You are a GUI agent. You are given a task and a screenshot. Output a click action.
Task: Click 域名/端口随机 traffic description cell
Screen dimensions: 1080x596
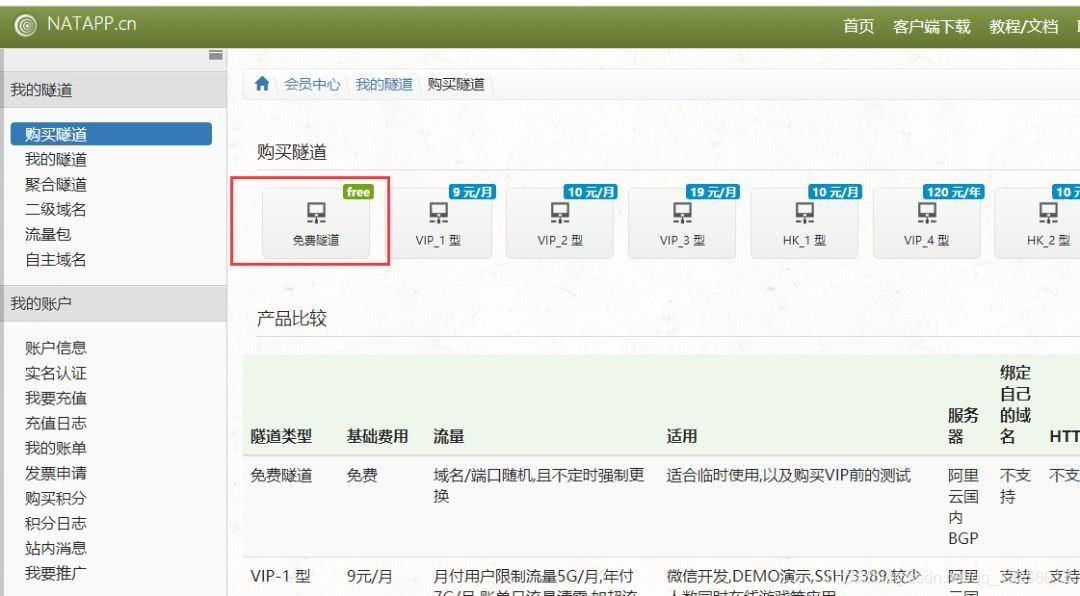(539, 485)
